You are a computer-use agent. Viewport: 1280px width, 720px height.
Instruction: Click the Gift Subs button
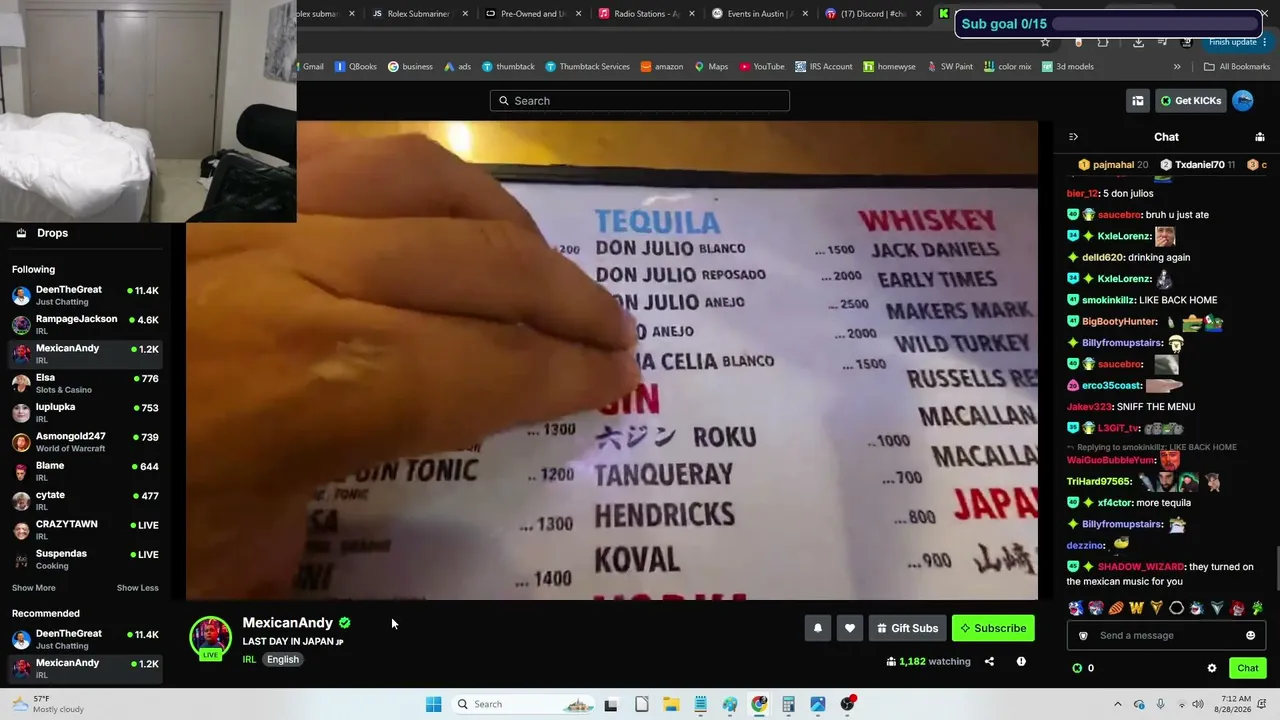pyautogui.click(x=907, y=628)
